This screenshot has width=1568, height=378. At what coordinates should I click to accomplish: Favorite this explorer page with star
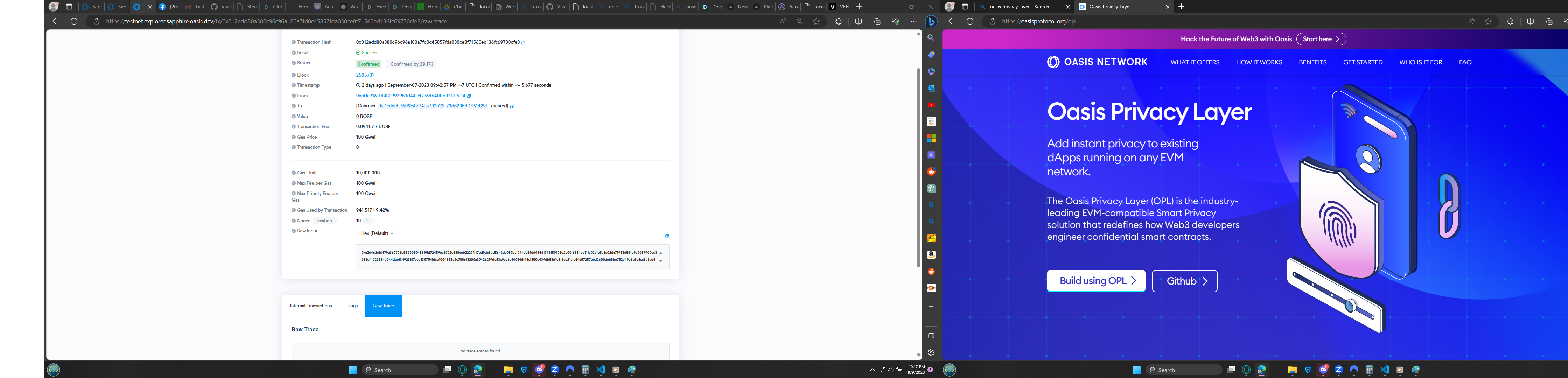(x=816, y=21)
